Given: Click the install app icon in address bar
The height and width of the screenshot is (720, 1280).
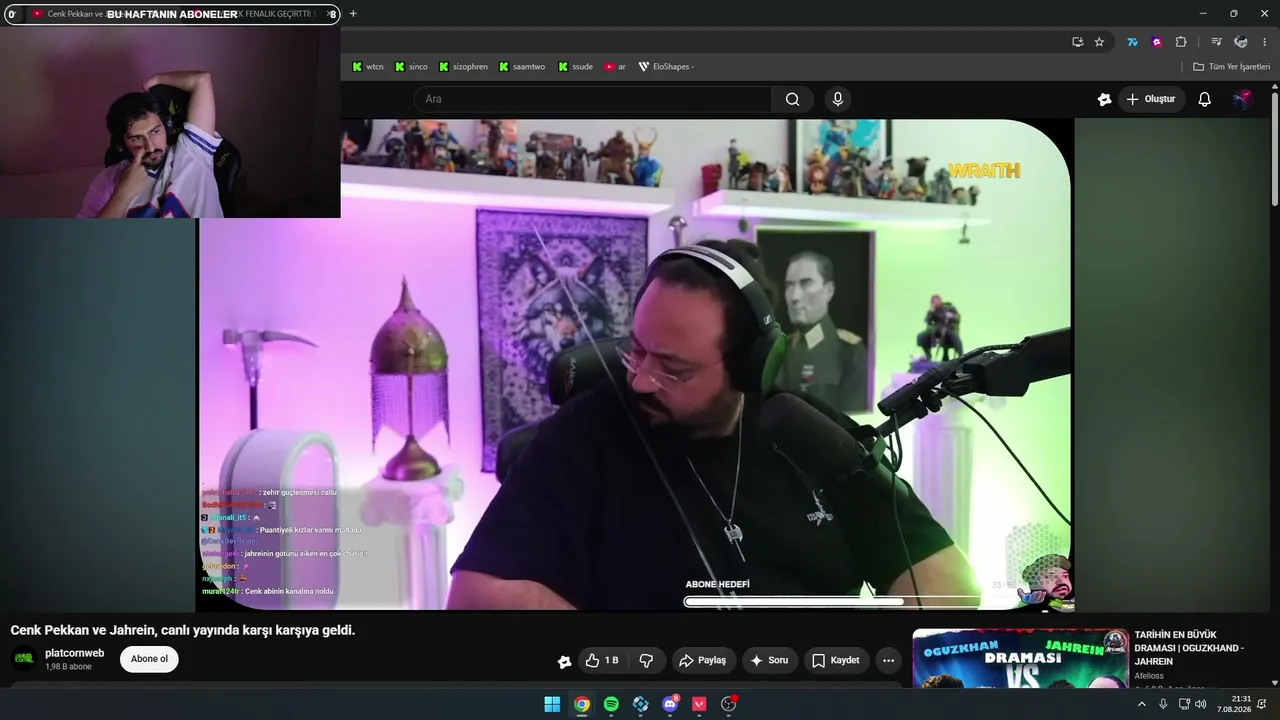Looking at the screenshot, I should click(1077, 42).
